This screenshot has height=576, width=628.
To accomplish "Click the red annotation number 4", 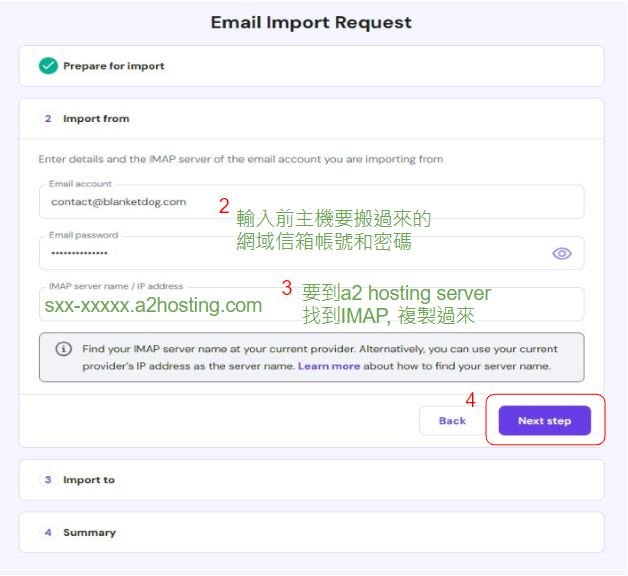I will 470,400.
